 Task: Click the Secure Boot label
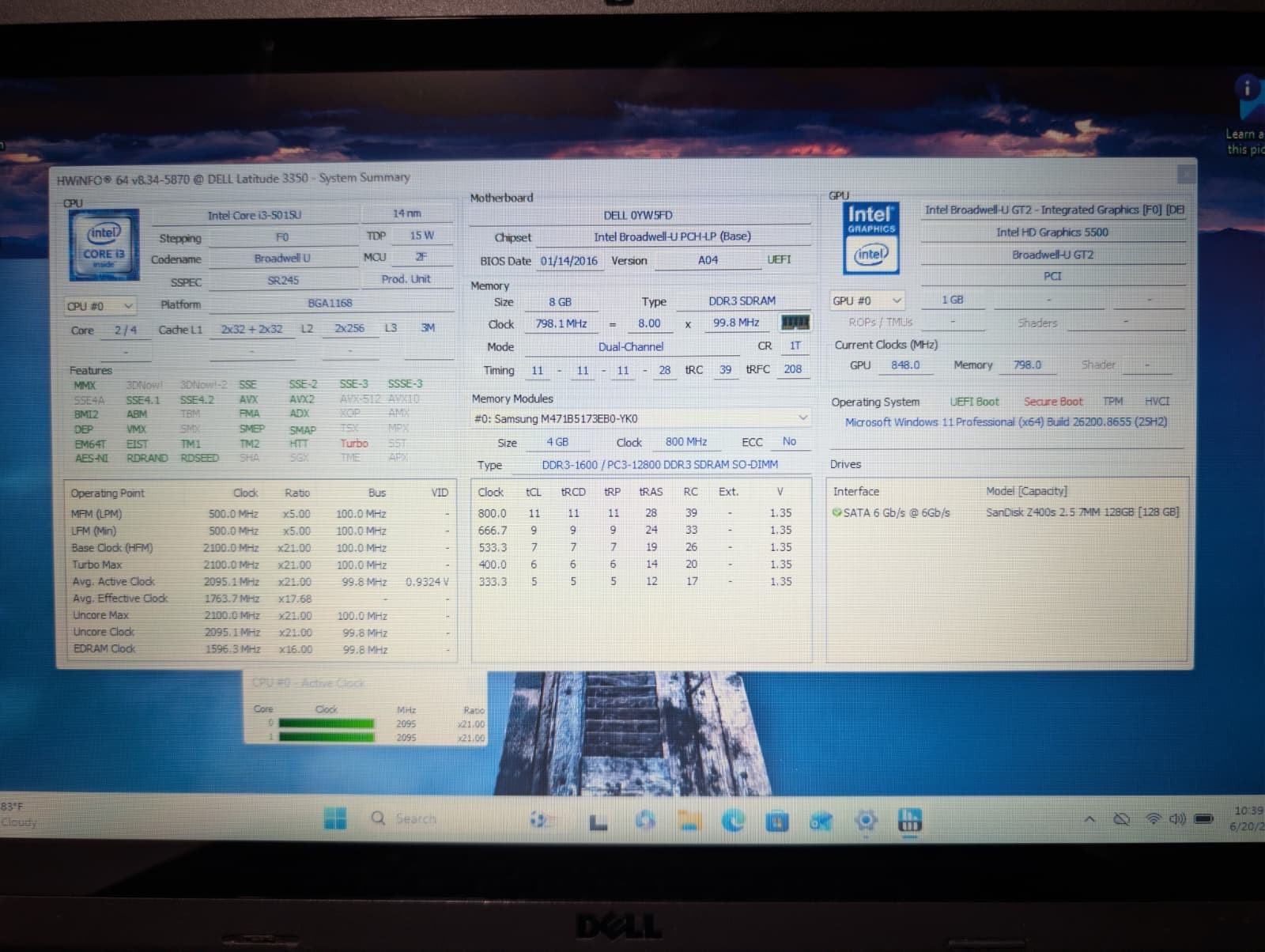tap(1053, 402)
